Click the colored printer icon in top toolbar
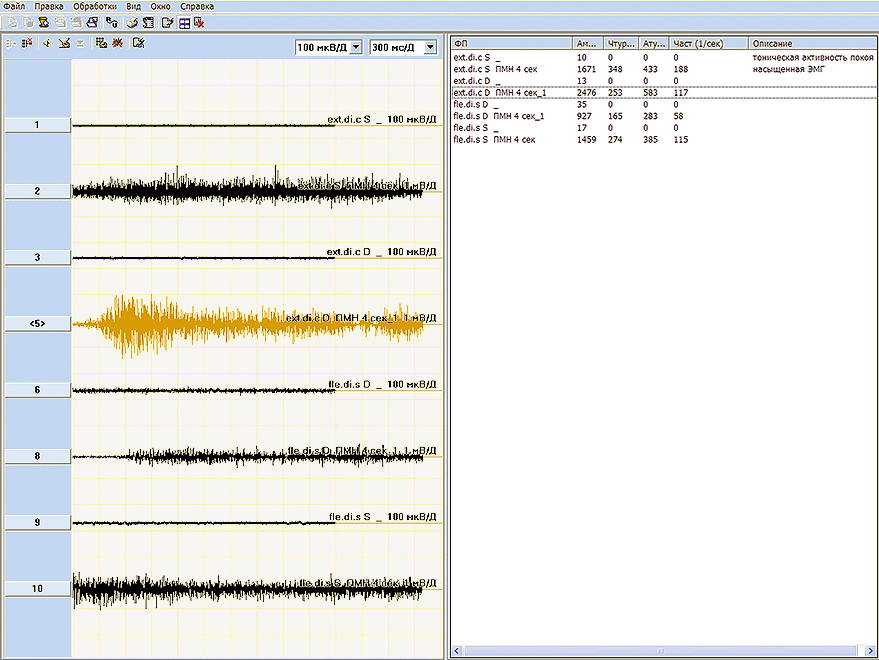This screenshot has height=660, width=879. [132, 23]
